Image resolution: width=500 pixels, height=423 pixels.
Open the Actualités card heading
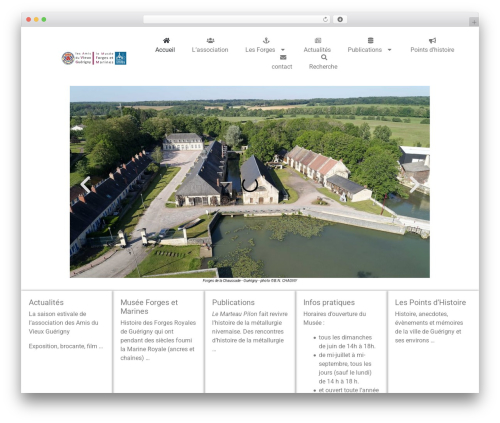click(46, 302)
